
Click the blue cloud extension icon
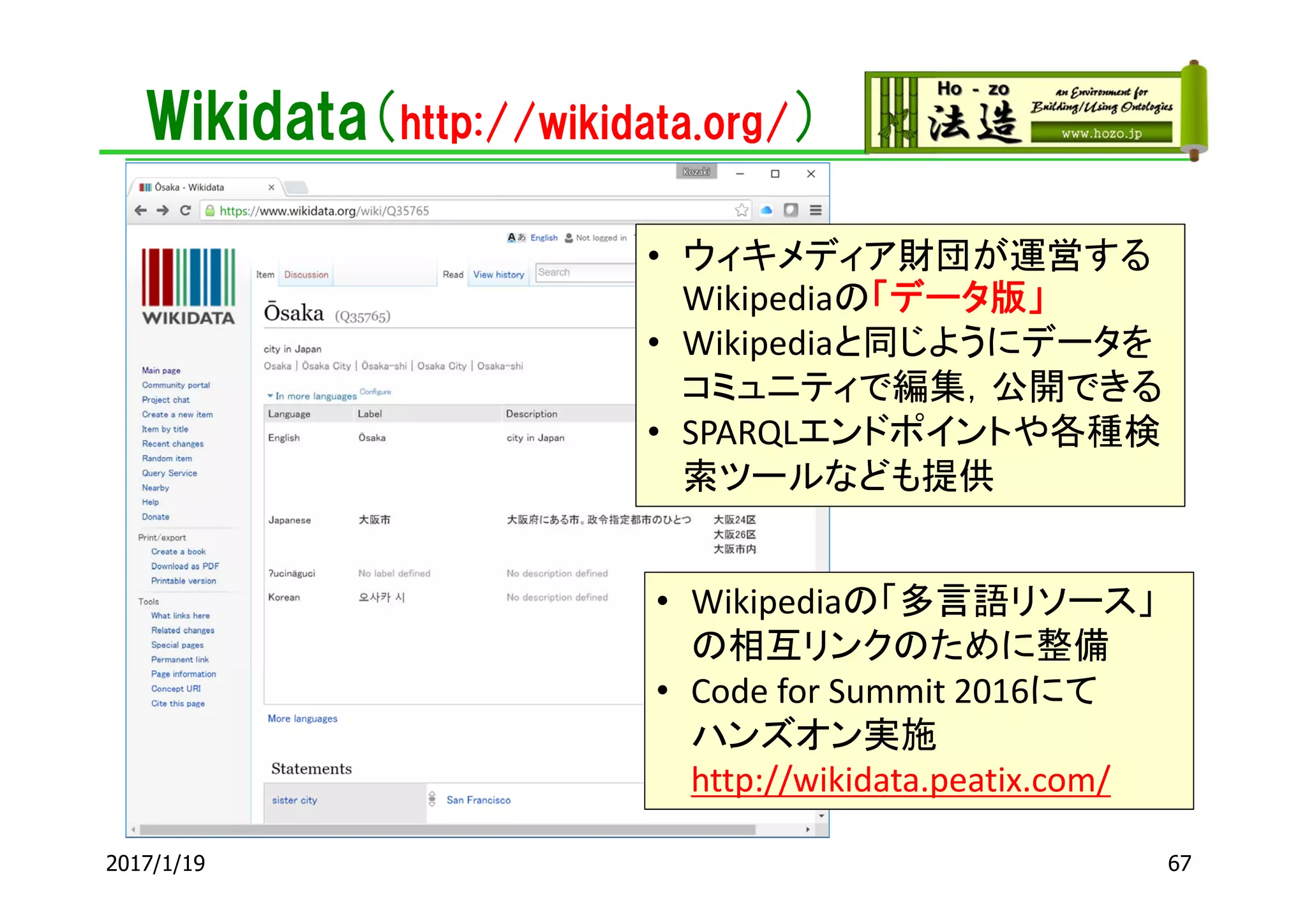coord(766,210)
